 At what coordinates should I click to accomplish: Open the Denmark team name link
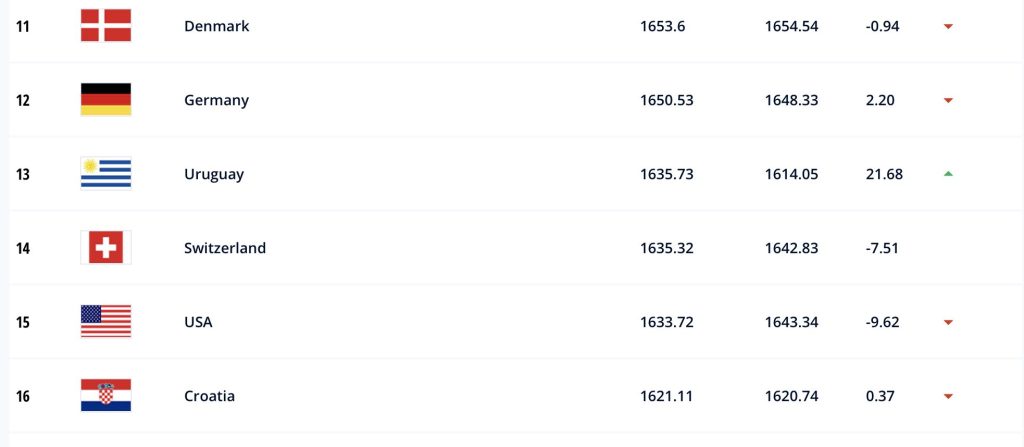point(217,26)
